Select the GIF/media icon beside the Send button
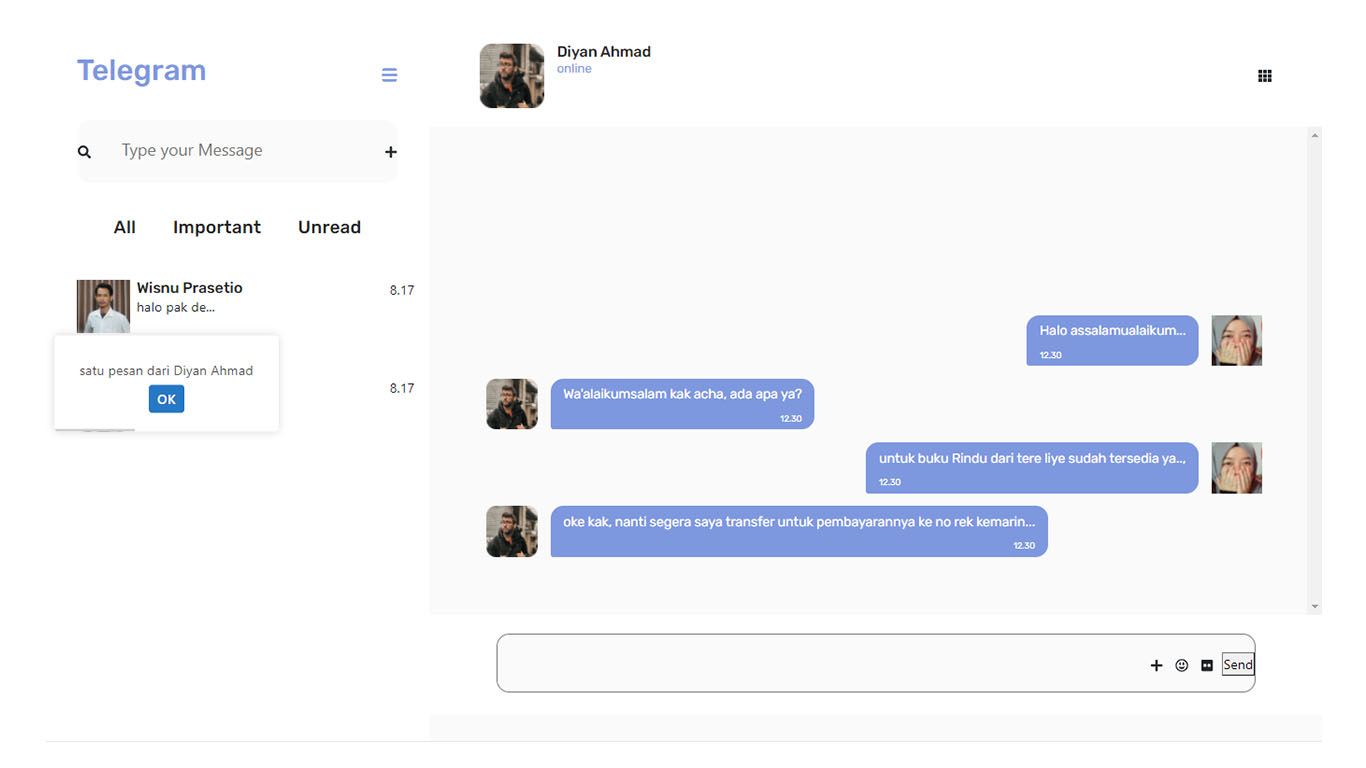Image resolution: width=1366 pixels, height=768 pixels. pos(1206,664)
